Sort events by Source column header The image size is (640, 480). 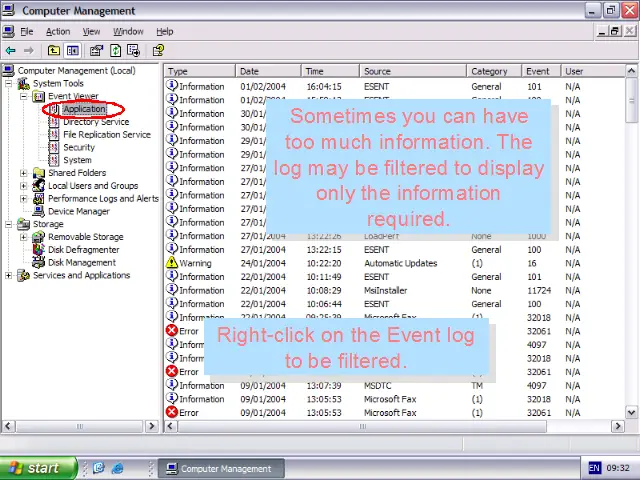[413, 71]
